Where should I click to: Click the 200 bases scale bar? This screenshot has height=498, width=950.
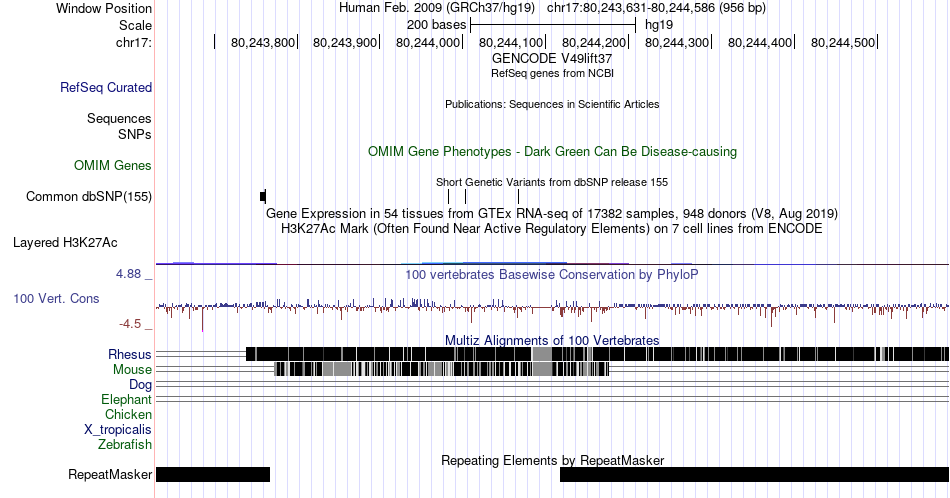point(553,25)
